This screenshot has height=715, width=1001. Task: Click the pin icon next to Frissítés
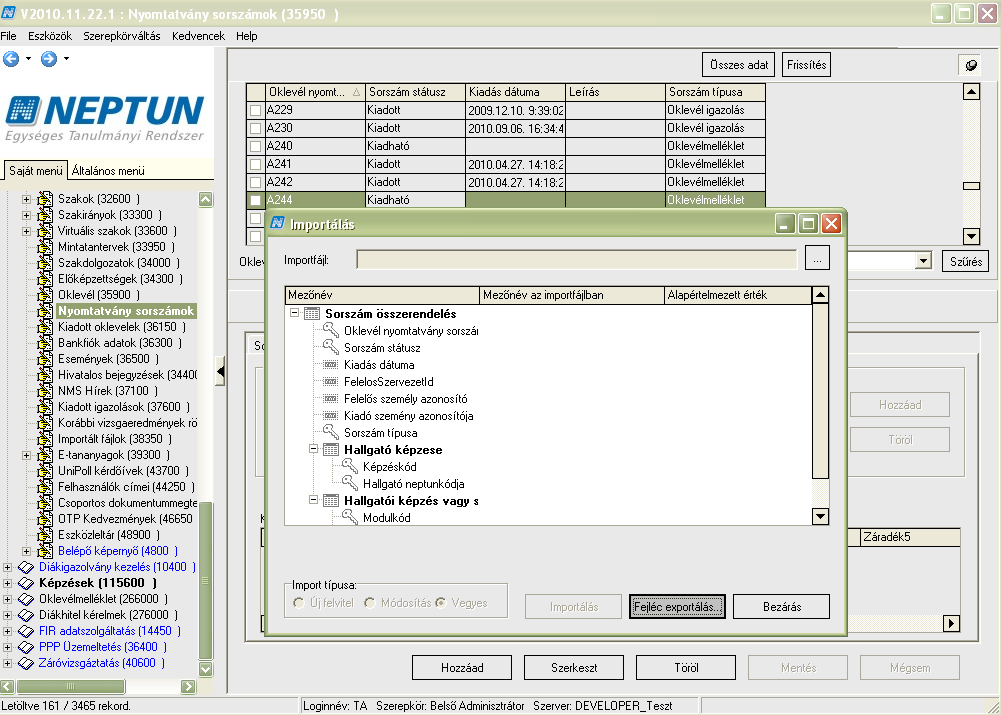pyautogui.click(x=970, y=65)
